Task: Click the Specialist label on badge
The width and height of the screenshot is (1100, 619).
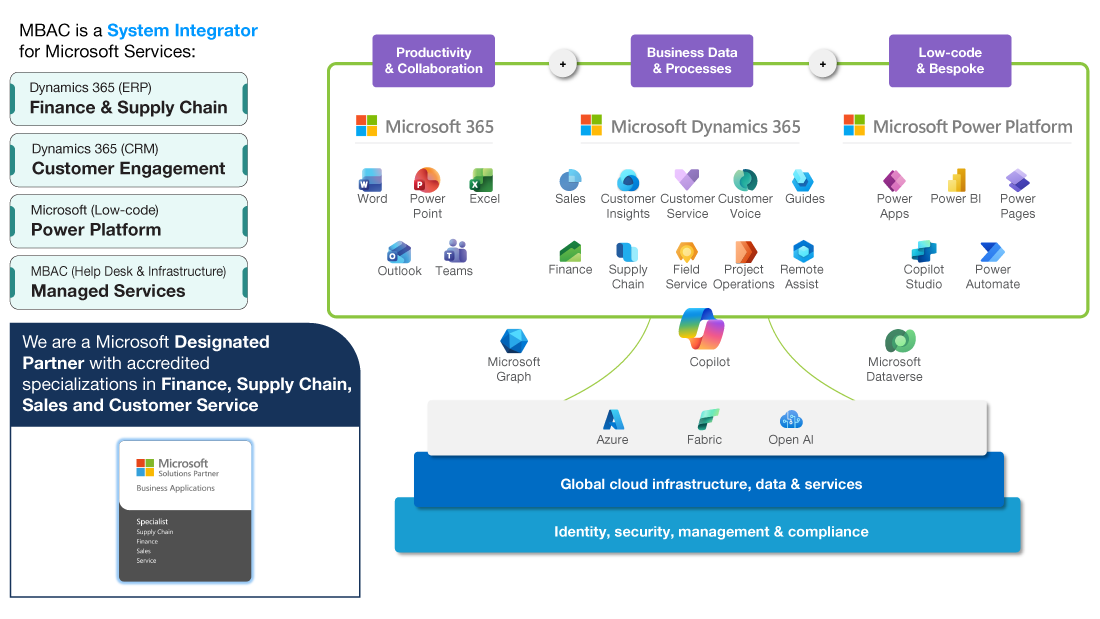Action: tap(152, 521)
